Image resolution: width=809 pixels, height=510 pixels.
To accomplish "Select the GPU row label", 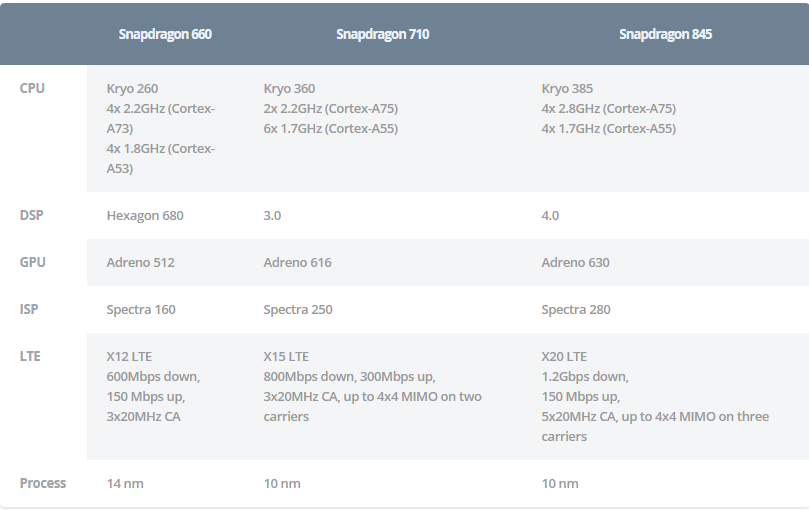I will point(33,262).
